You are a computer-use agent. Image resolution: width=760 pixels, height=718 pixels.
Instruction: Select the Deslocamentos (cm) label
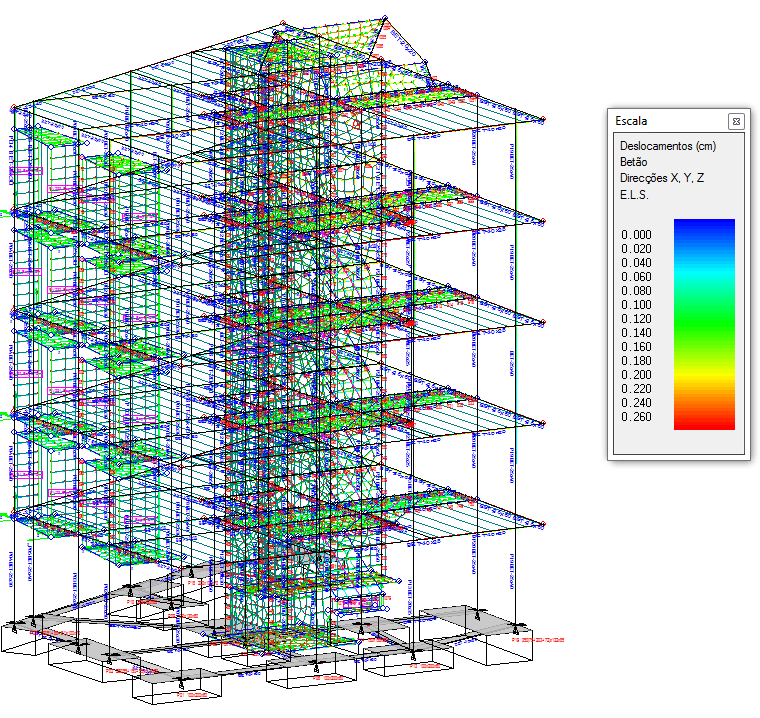coord(667,145)
